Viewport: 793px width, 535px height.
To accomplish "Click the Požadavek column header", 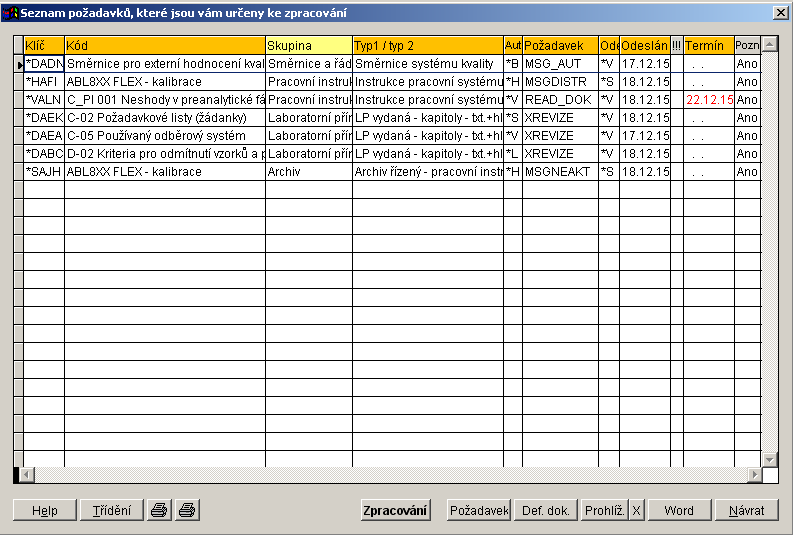I will tap(560, 46).
